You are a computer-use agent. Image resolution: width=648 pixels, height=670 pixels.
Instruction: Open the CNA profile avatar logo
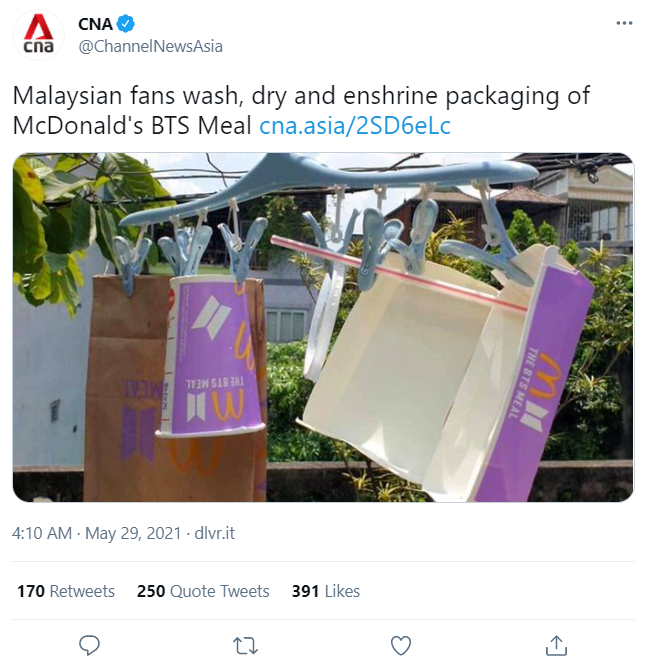38,35
